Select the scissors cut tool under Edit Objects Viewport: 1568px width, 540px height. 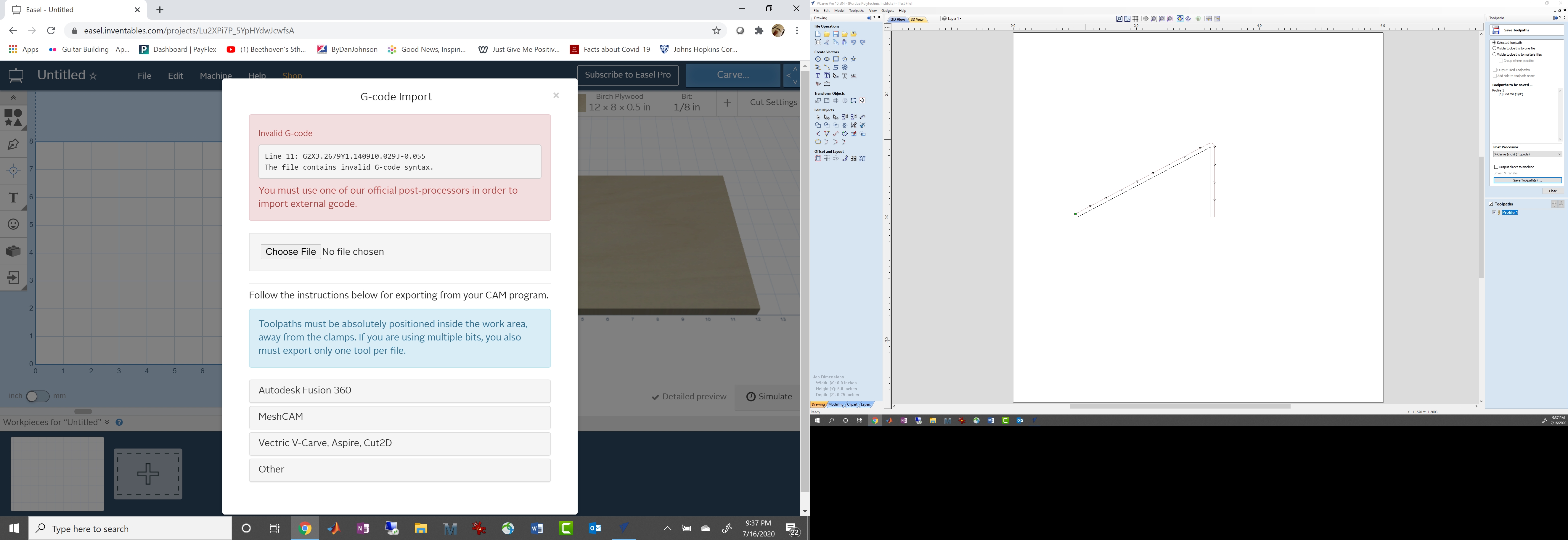pos(854,126)
